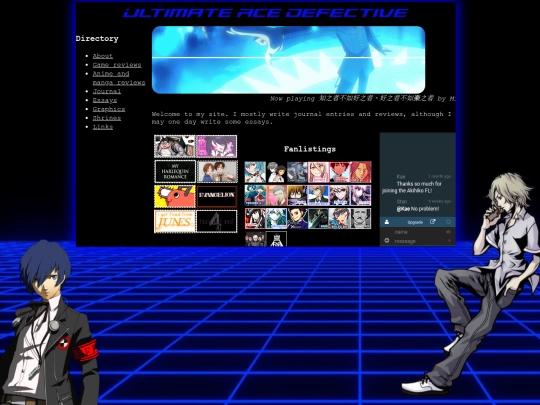The width and height of the screenshot is (540, 405).
Task: Click Kae's chat message about Akihiko FL
Action: tap(416, 187)
